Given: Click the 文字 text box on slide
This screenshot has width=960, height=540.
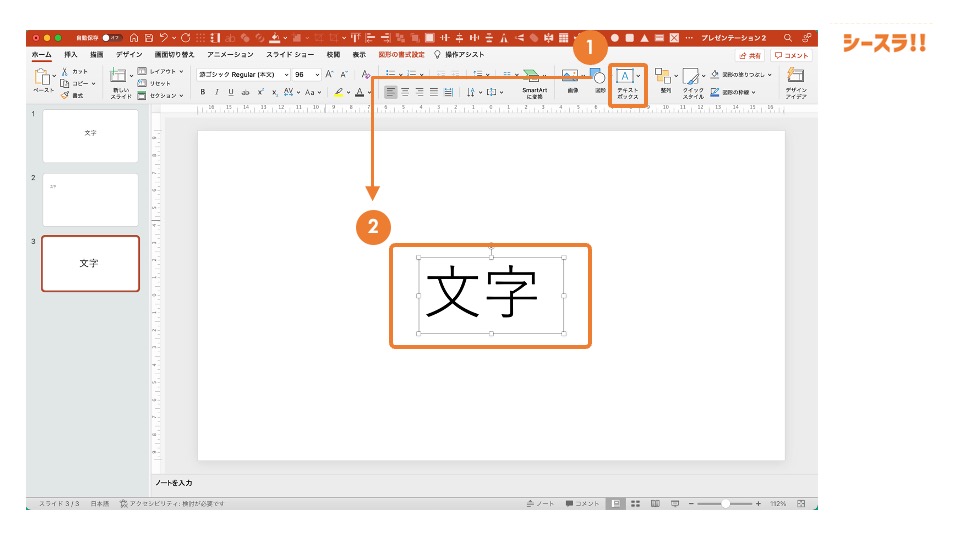Looking at the screenshot, I should tap(491, 295).
